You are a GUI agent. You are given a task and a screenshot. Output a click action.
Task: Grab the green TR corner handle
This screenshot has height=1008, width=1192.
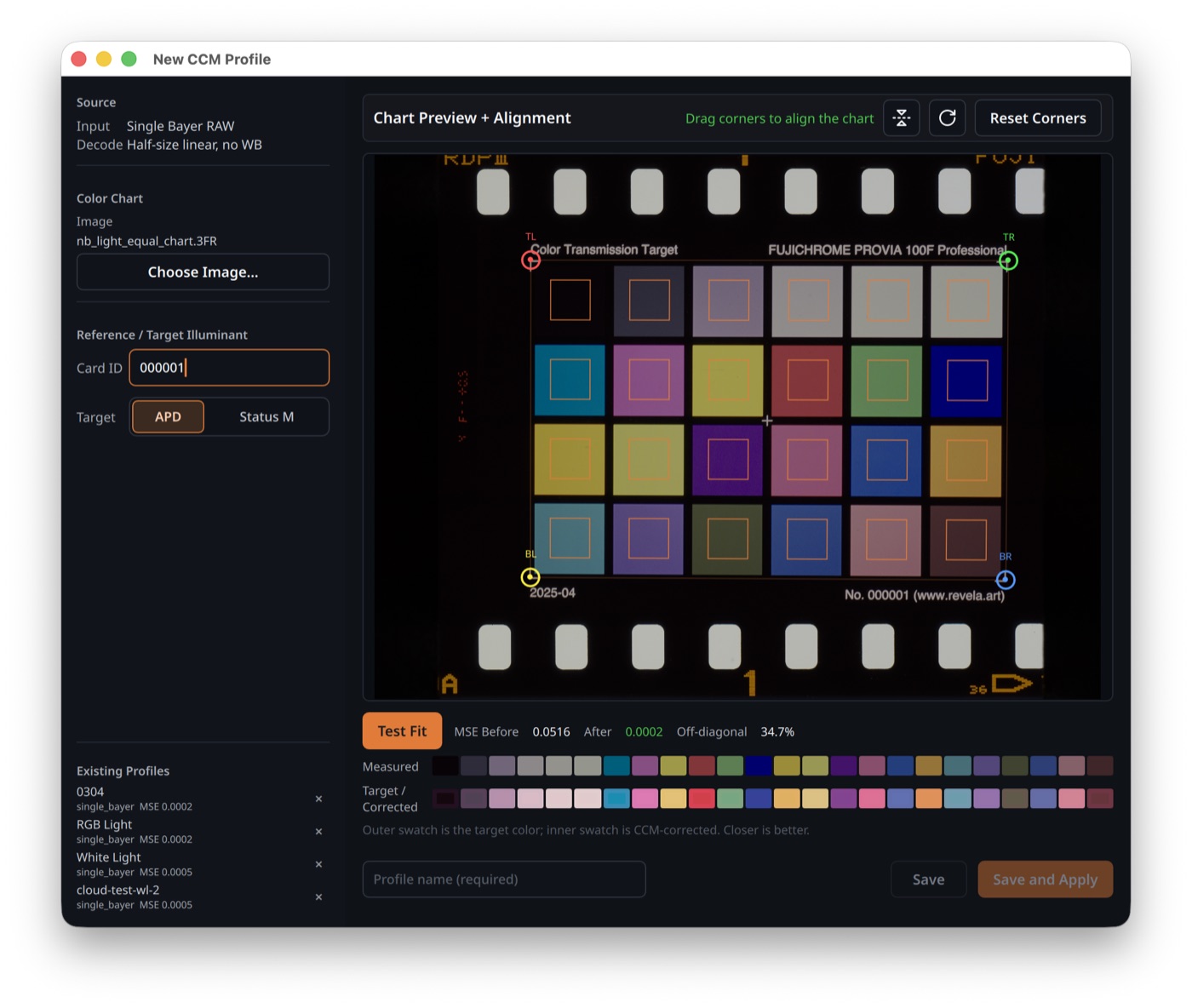coord(1008,261)
